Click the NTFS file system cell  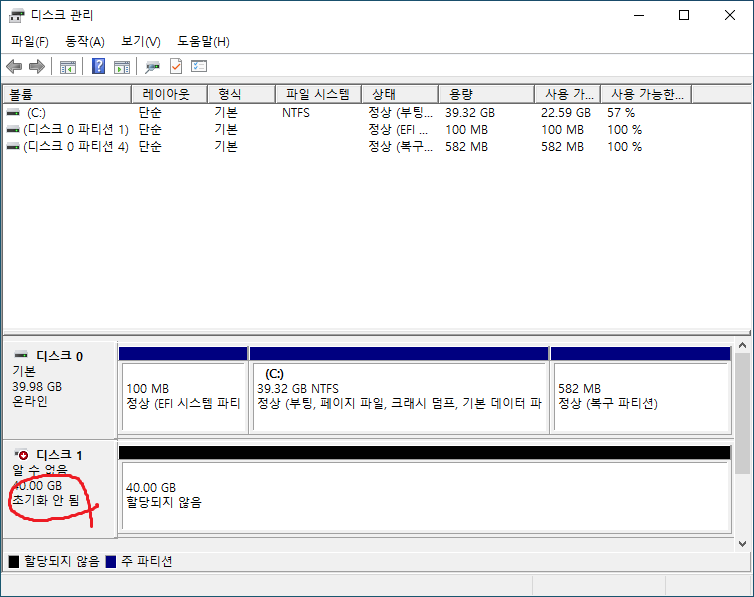pyautogui.click(x=296, y=113)
